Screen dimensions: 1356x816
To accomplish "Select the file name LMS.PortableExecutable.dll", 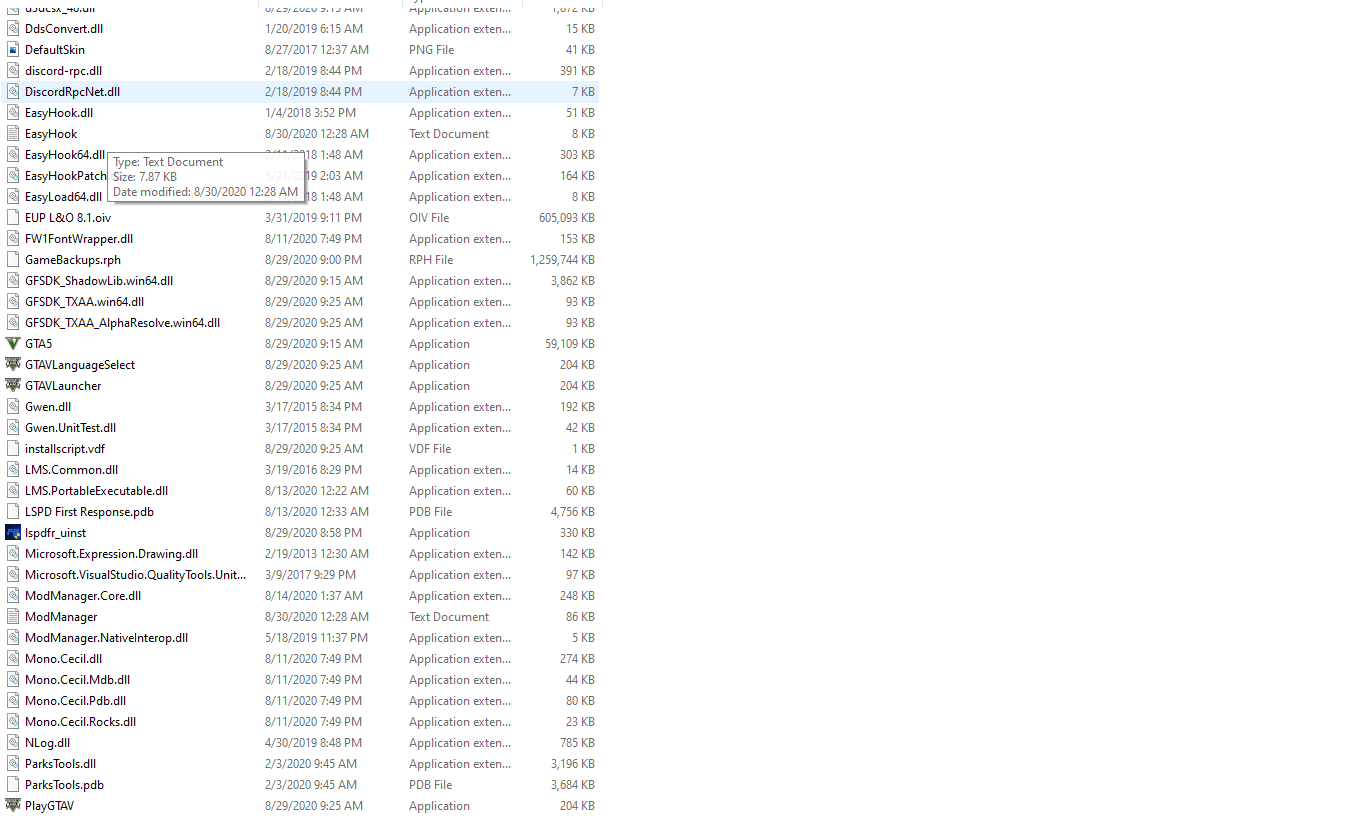I will (96, 491).
